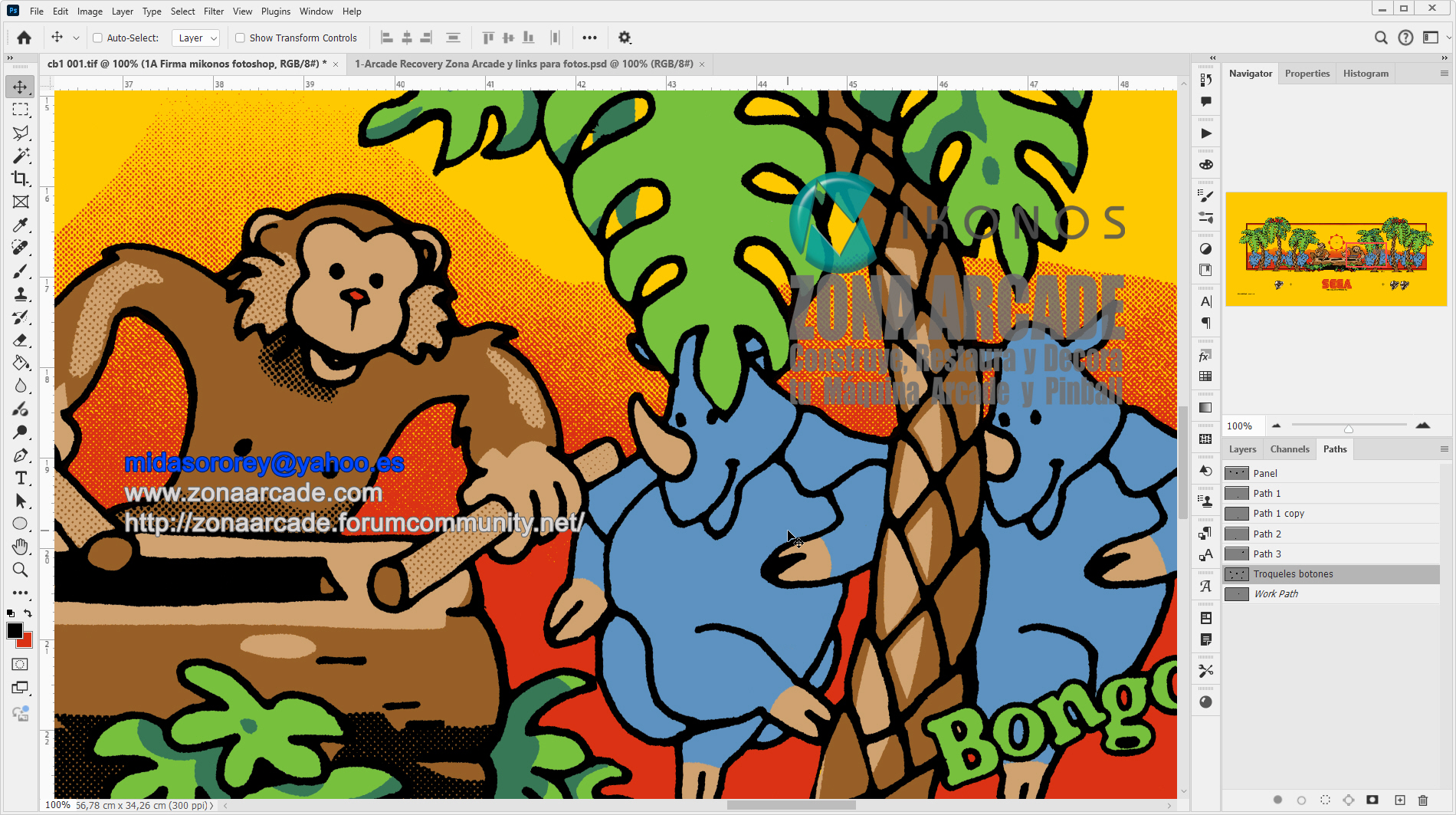The width and height of the screenshot is (1456, 815).
Task: Select the Frame tool
Action: pyautogui.click(x=21, y=202)
